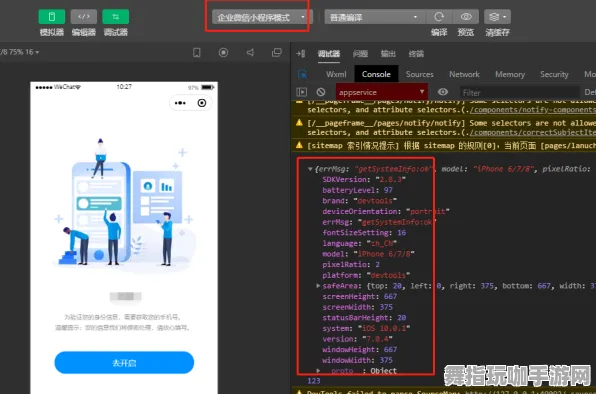Screen dimensions: 596x394
Task: Detach simulator into separate window
Action: click(277, 52)
